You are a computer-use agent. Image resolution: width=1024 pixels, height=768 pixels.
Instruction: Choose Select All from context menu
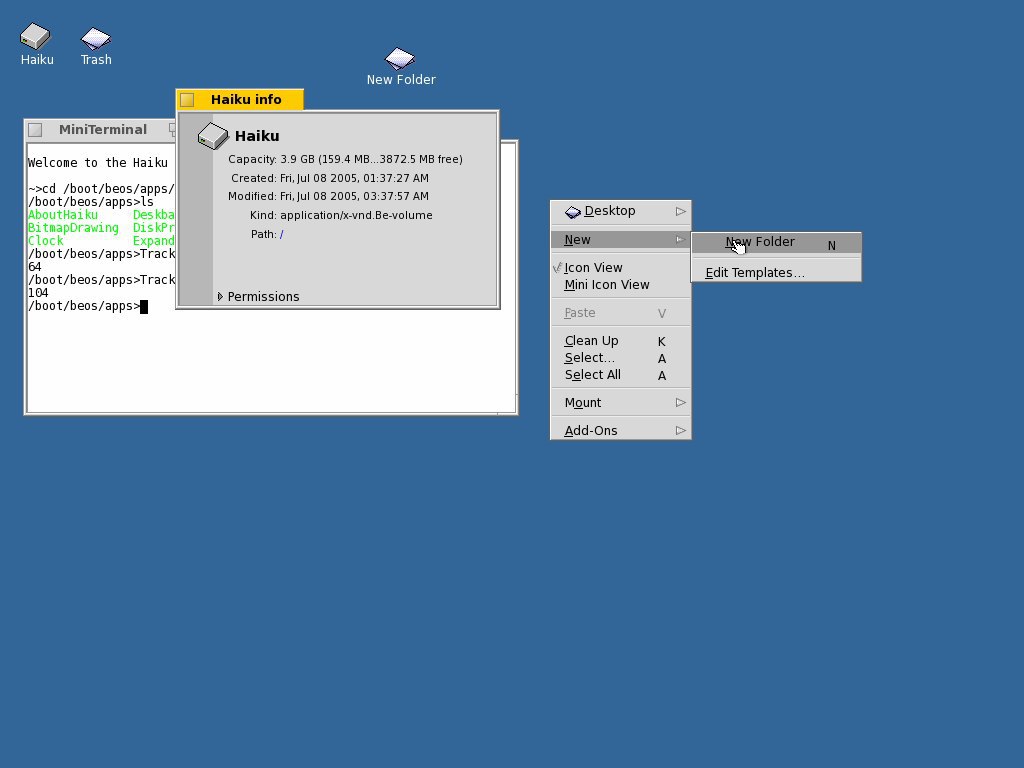tap(620, 375)
